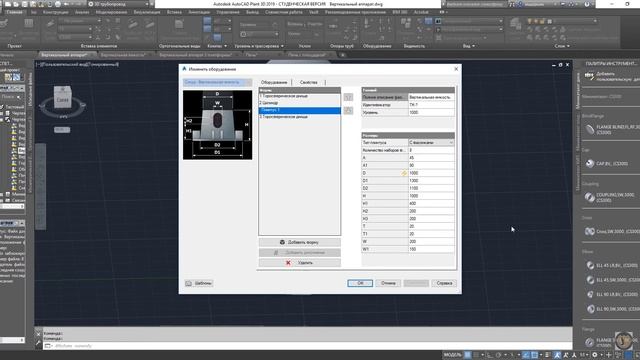Open workspace switching gear in status bar

tap(595, 355)
